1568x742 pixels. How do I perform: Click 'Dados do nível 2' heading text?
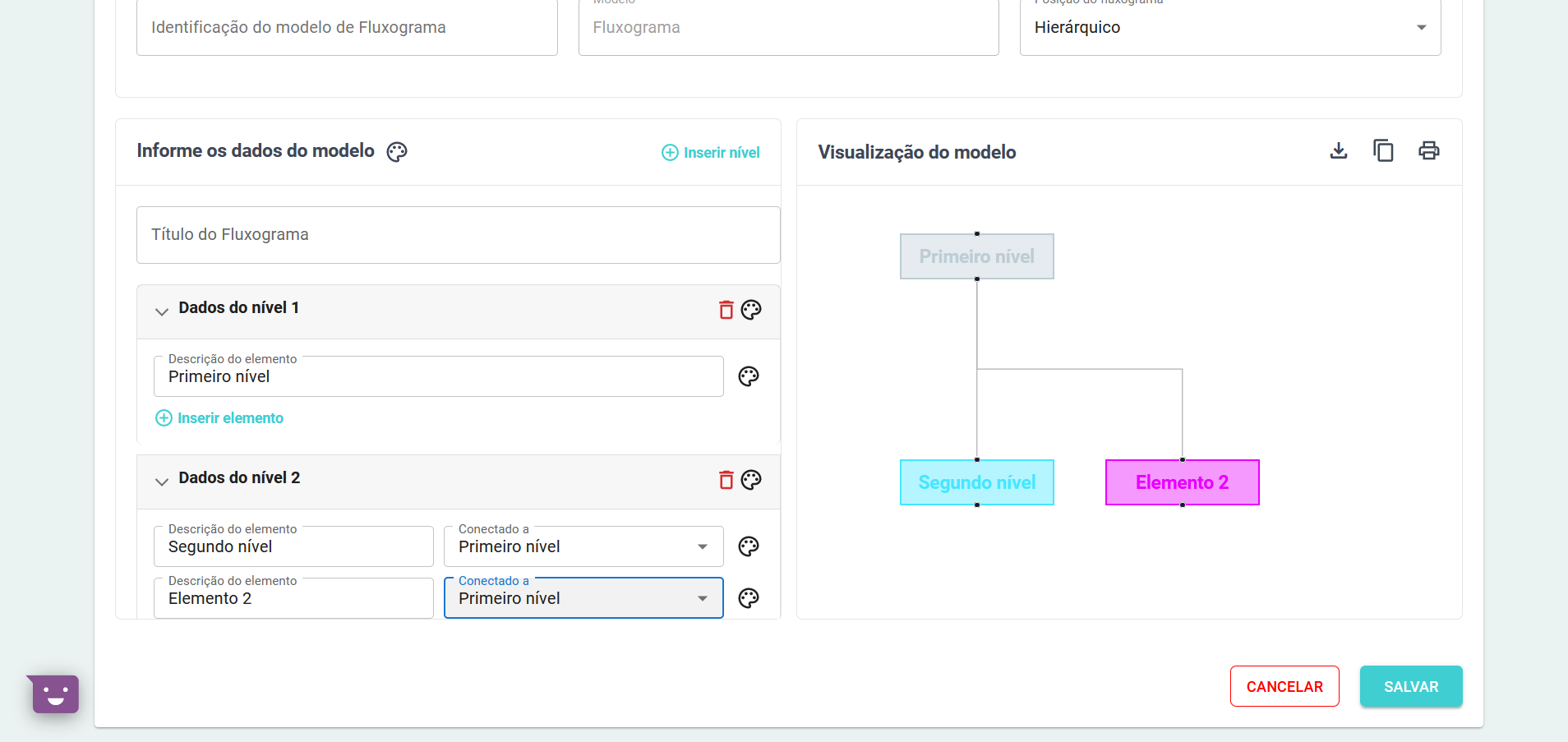[x=239, y=477]
